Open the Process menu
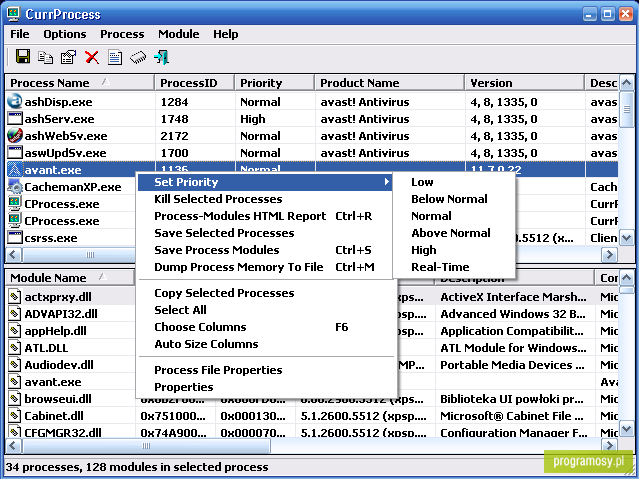 (x=122, y=34)
